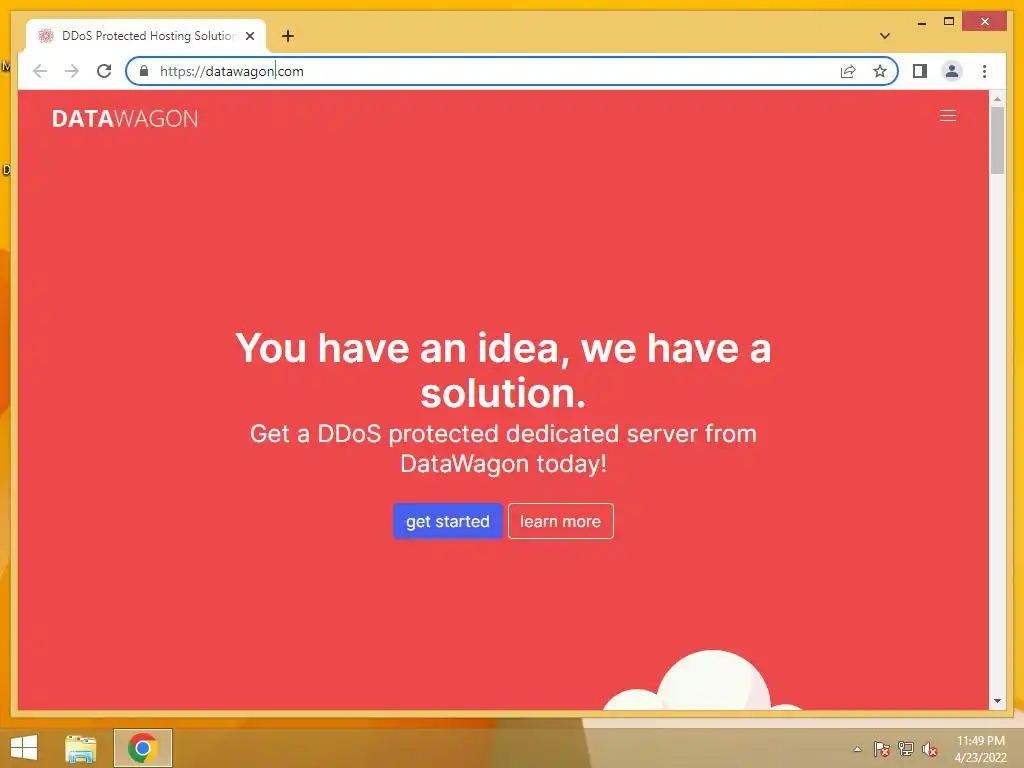This screenshot has width=1024, height=768.
Task: Click the Chrome taskbar icon
Action: [x=142, y=748]
